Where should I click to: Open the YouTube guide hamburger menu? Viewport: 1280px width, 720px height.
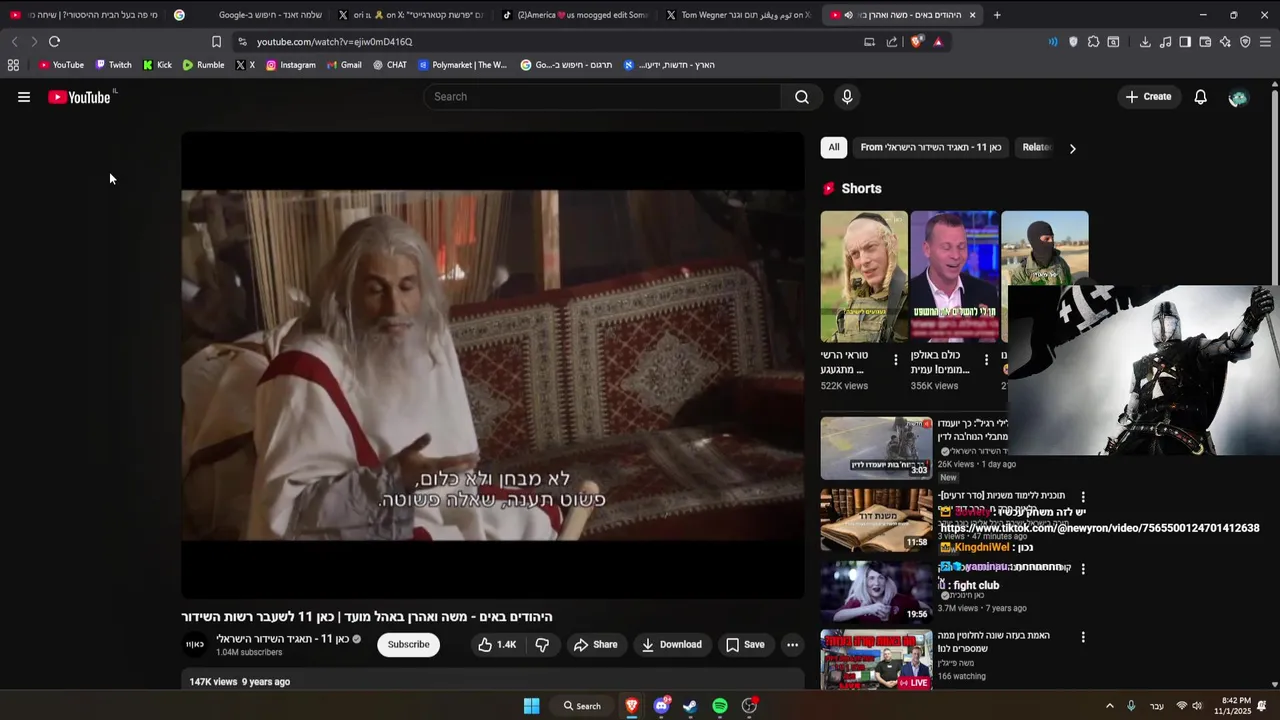[24, 97]
